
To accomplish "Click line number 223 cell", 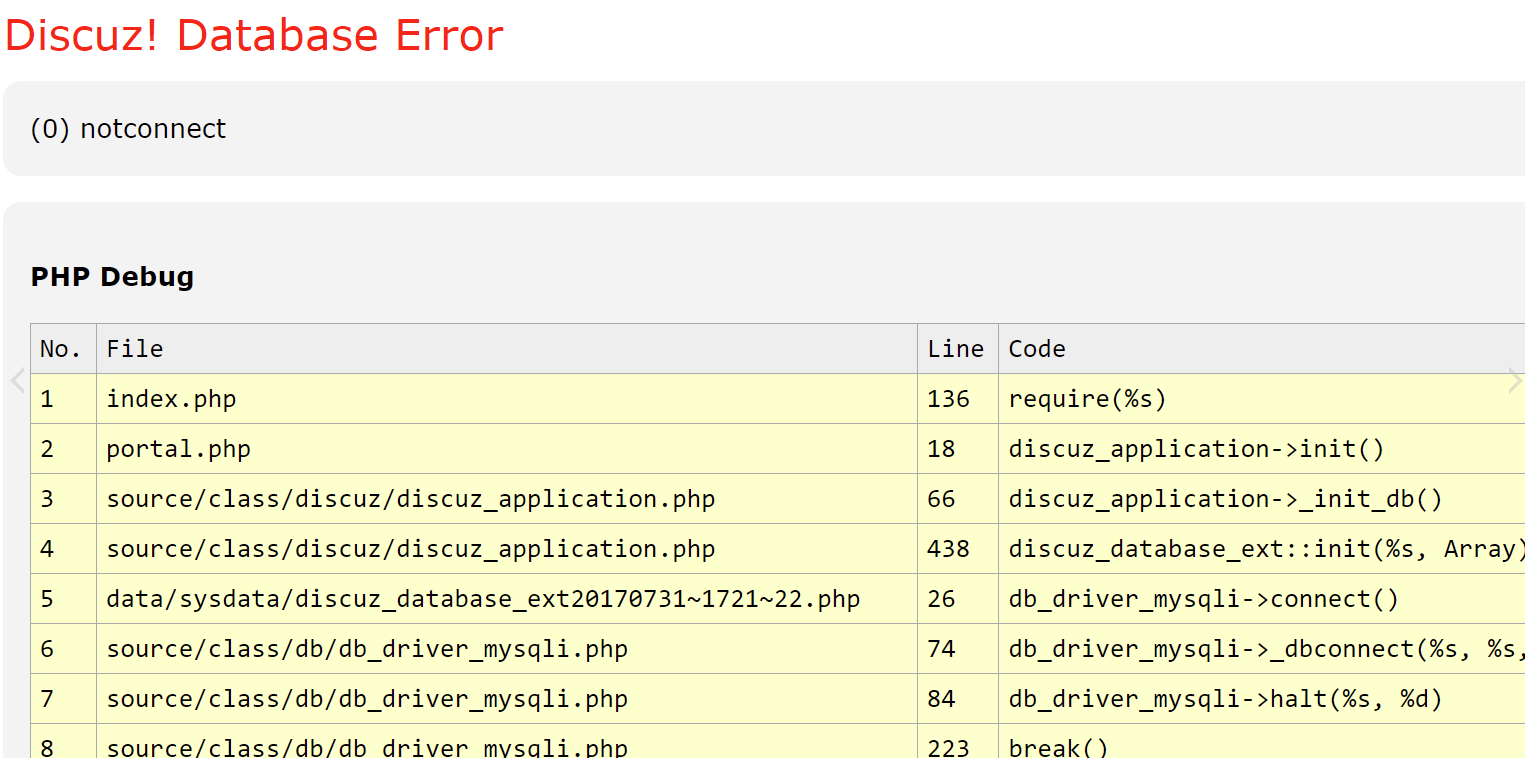I will click(x=958, y=741).
